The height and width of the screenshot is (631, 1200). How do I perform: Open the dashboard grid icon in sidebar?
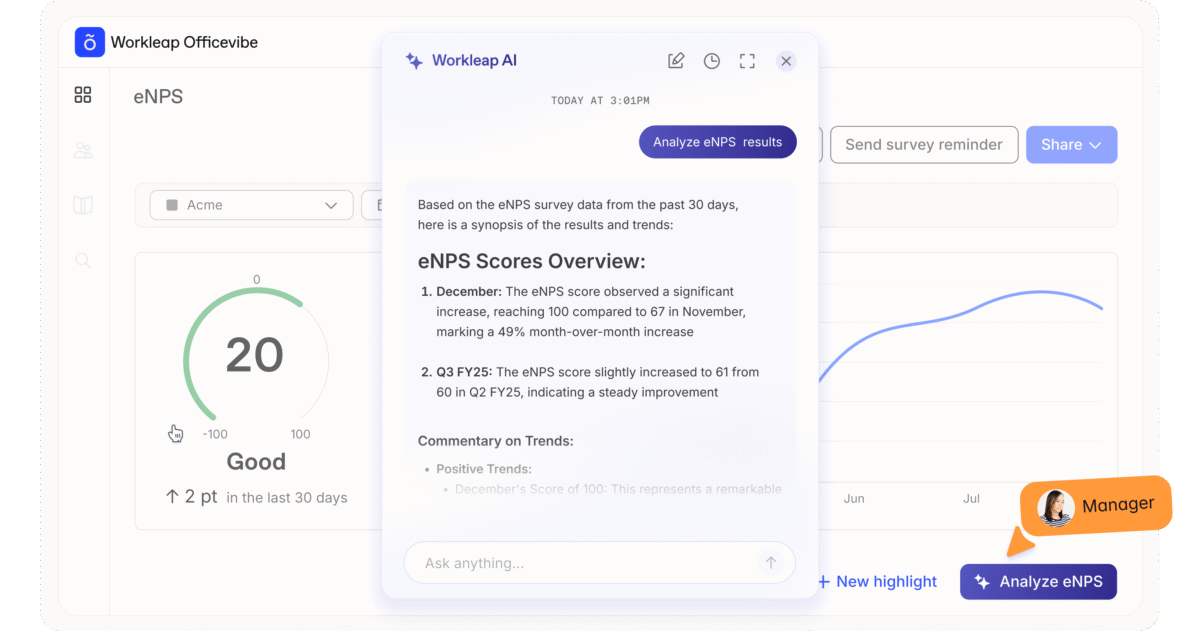[83, 95]
